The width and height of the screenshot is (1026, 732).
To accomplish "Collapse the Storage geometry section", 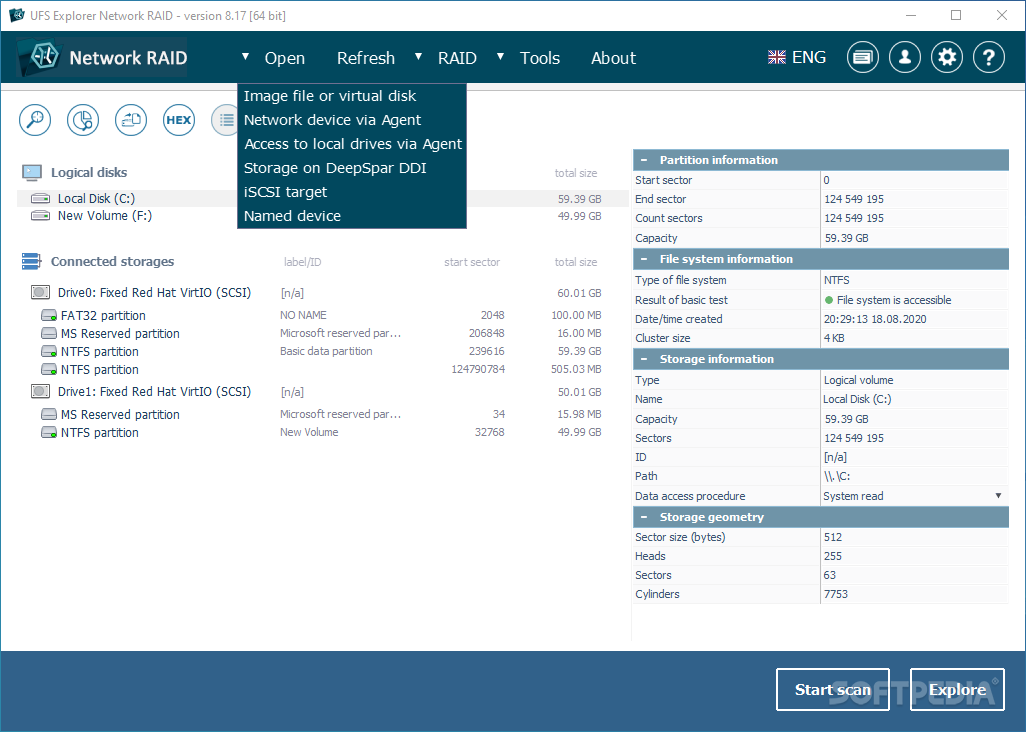I will pyautogui.click(x=644, y=517).
